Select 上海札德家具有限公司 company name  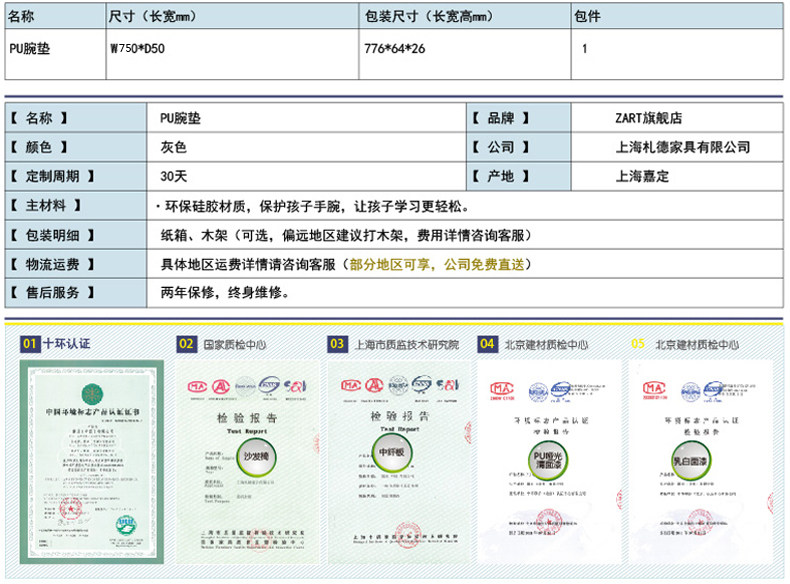coord(683,147)
